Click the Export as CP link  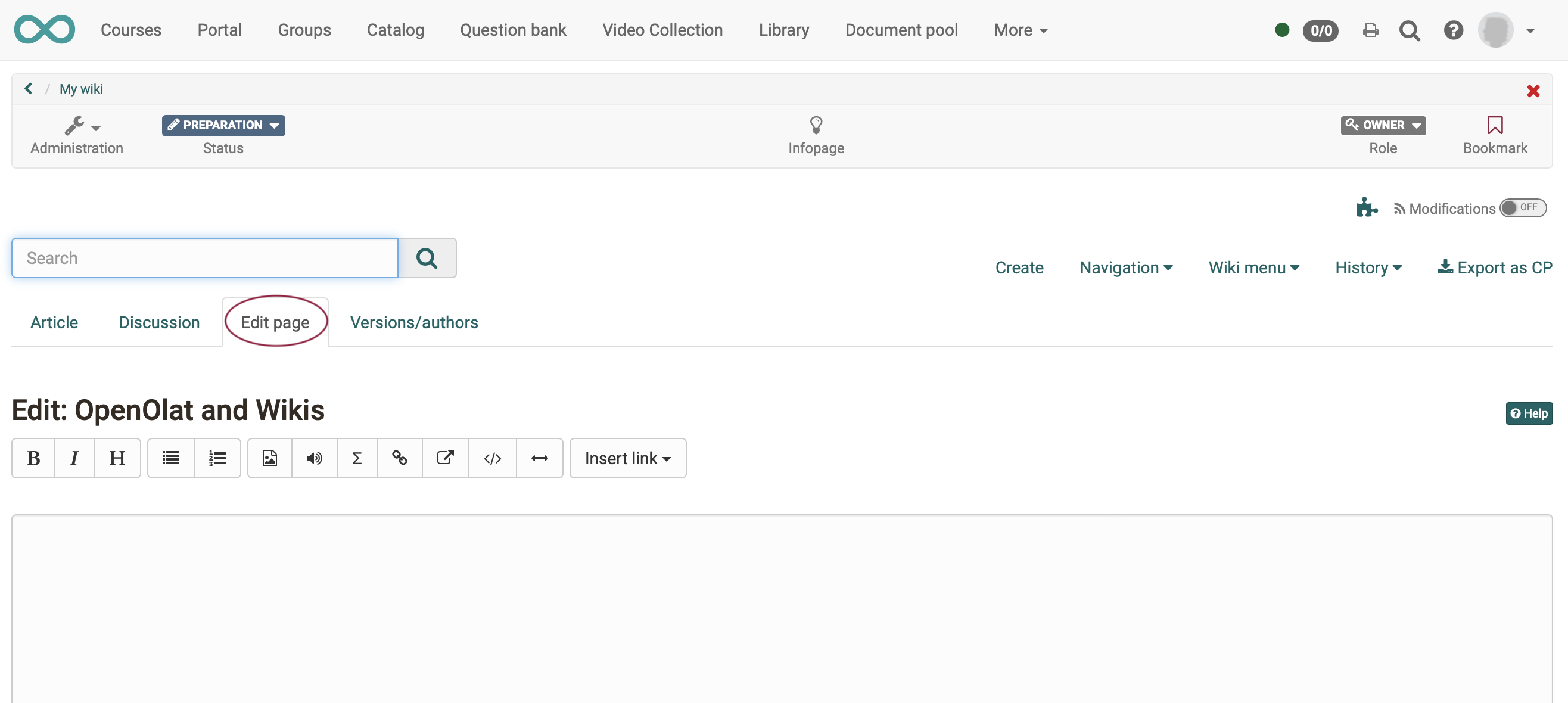[1494, 267]
